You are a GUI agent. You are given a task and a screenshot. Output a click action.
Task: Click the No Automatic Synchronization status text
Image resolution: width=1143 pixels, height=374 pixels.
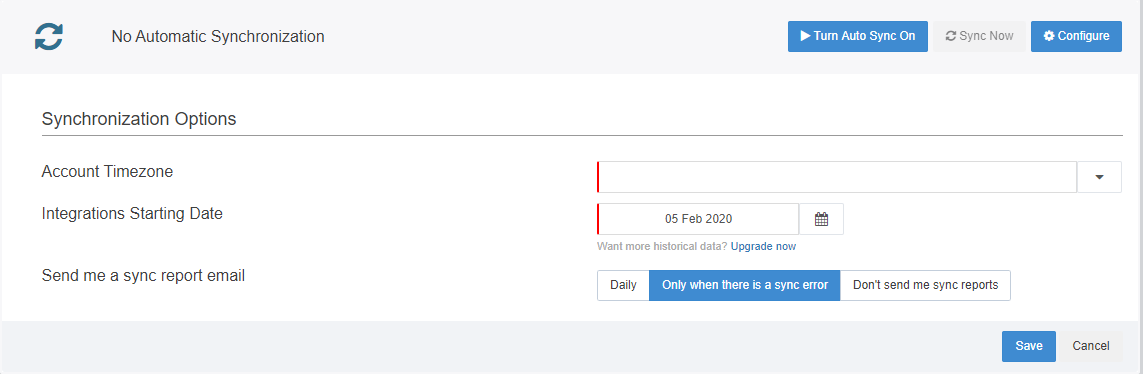pyautogui.click(x=218, y=36)
